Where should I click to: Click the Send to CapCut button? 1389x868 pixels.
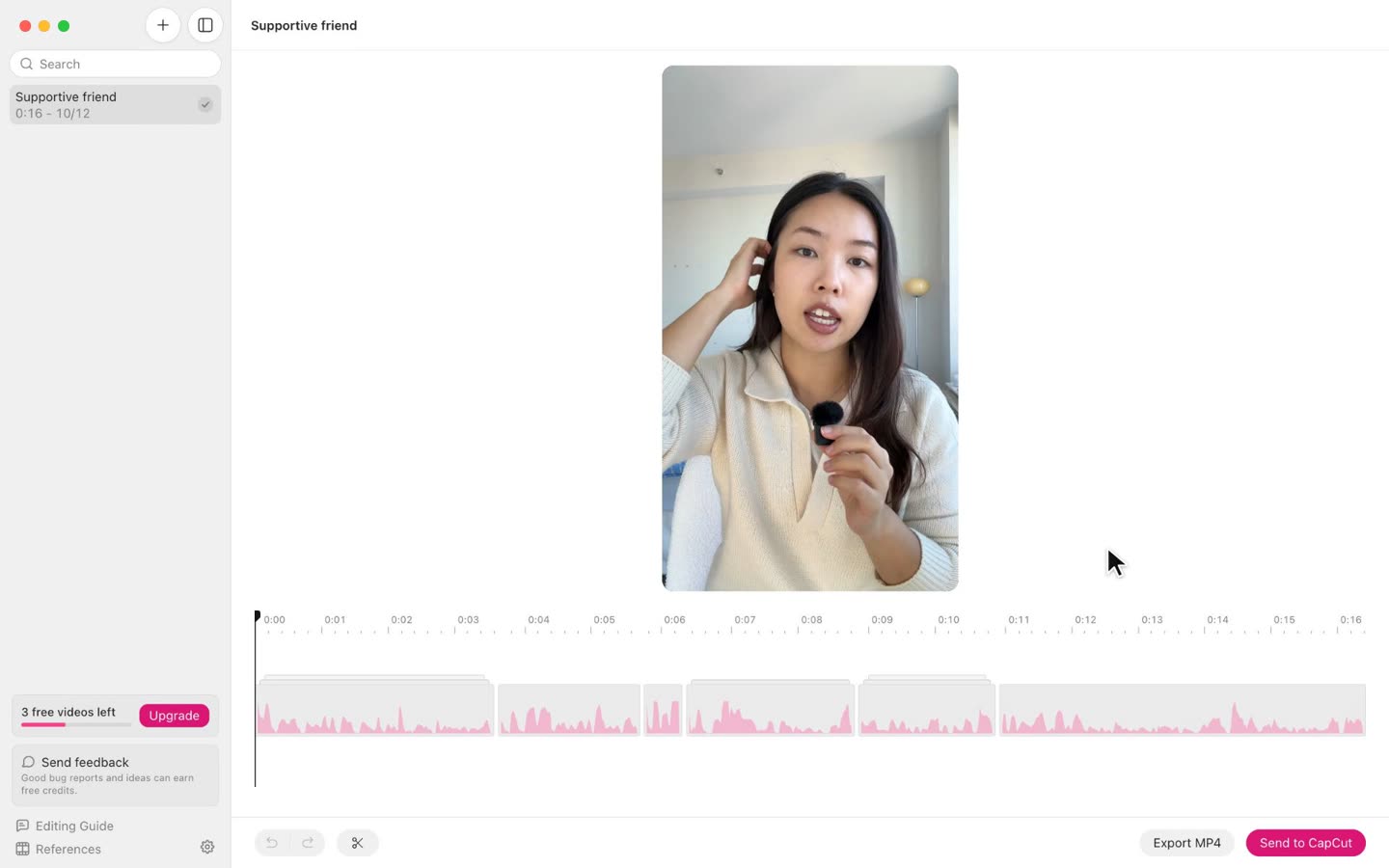click(1305, 843)
